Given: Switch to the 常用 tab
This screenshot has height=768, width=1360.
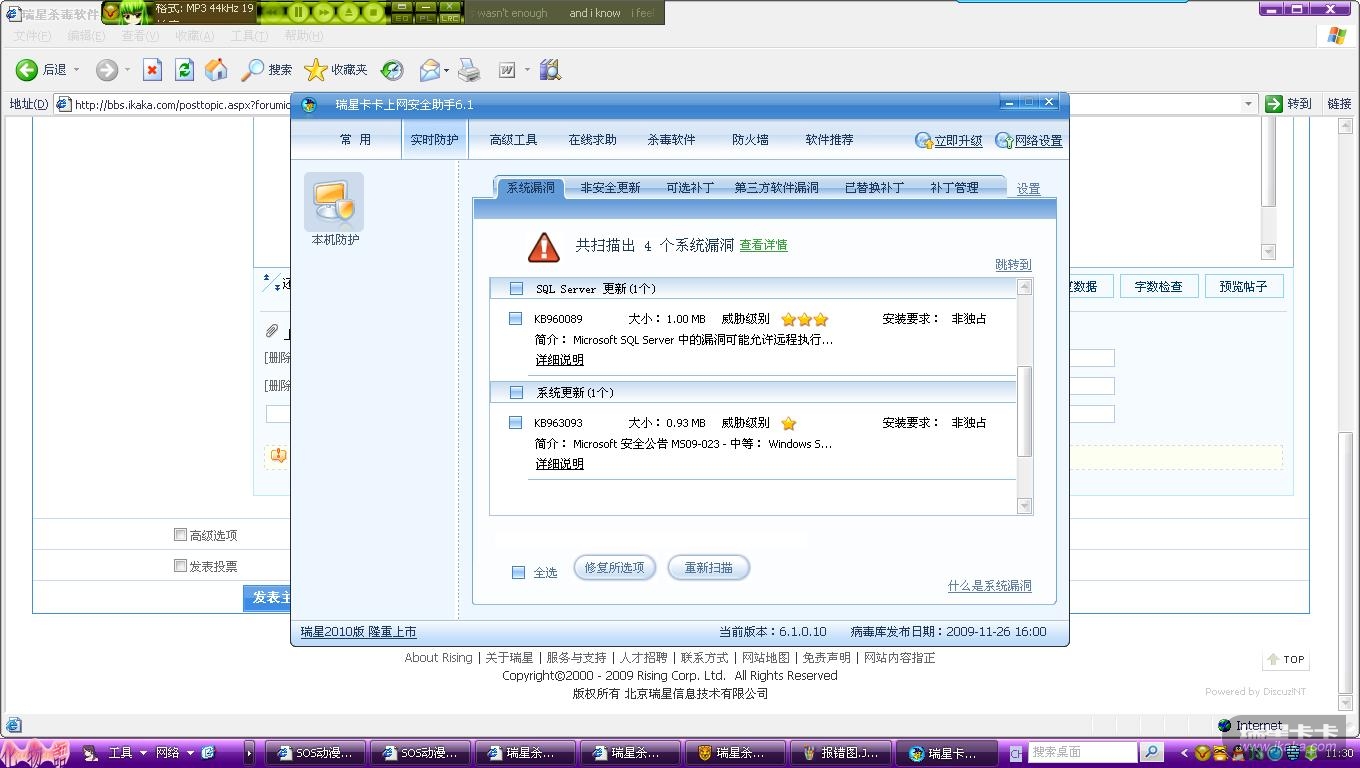Looking at the screenshot, I should (355, 140).
